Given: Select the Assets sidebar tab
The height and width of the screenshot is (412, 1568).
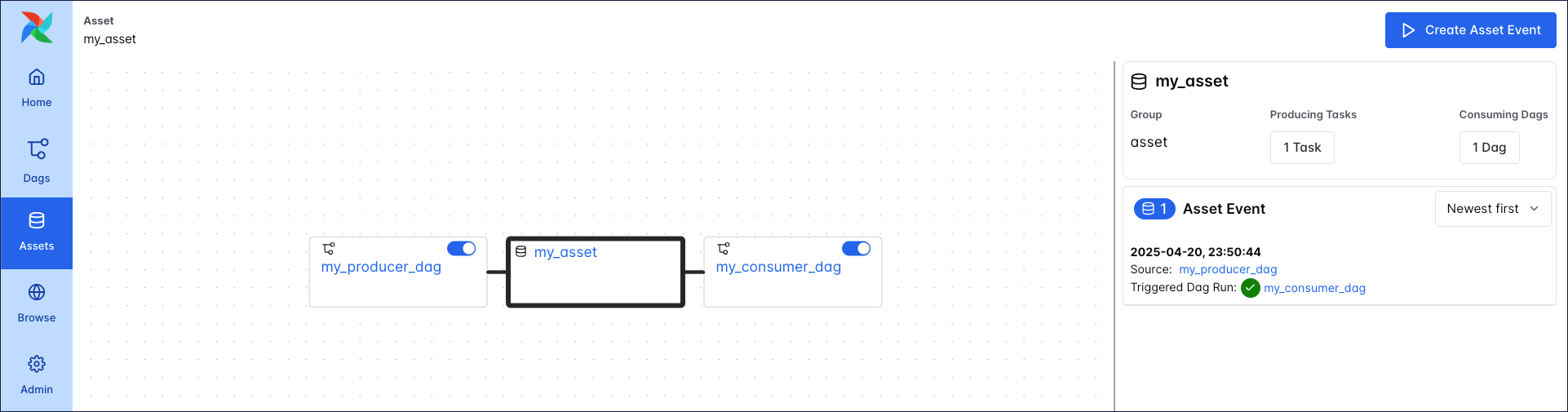Looking at the screenshot, I should pos(37,233).
